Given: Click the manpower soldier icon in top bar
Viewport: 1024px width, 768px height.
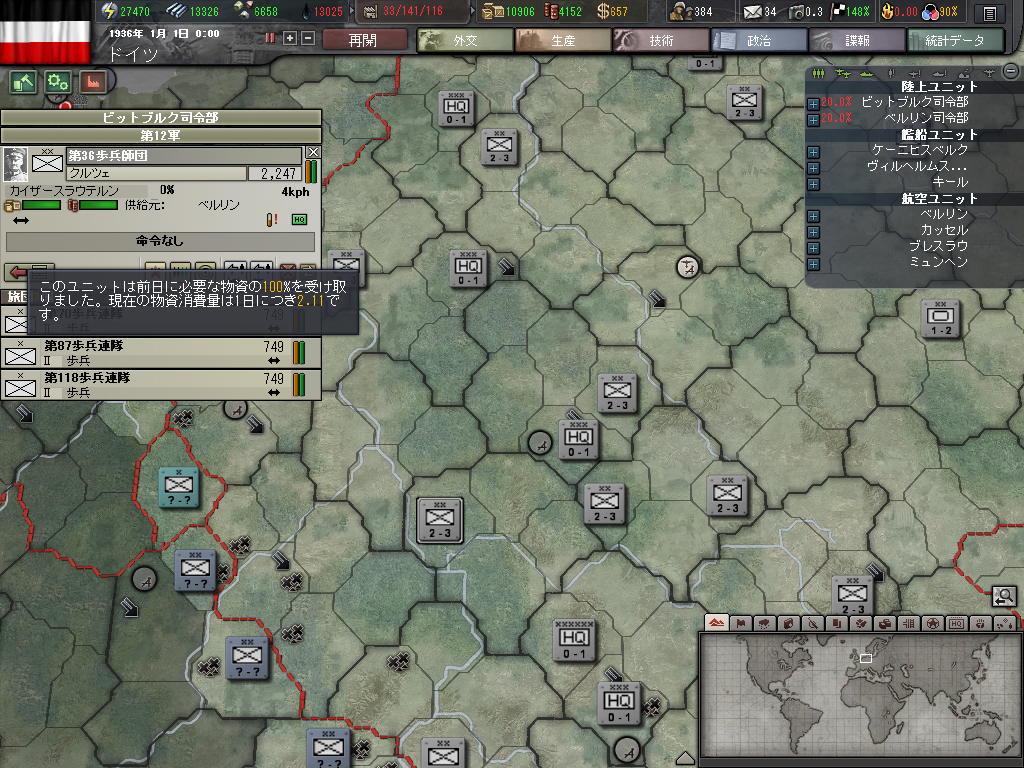Looking at the screenshot, I should tap(681, 11).
